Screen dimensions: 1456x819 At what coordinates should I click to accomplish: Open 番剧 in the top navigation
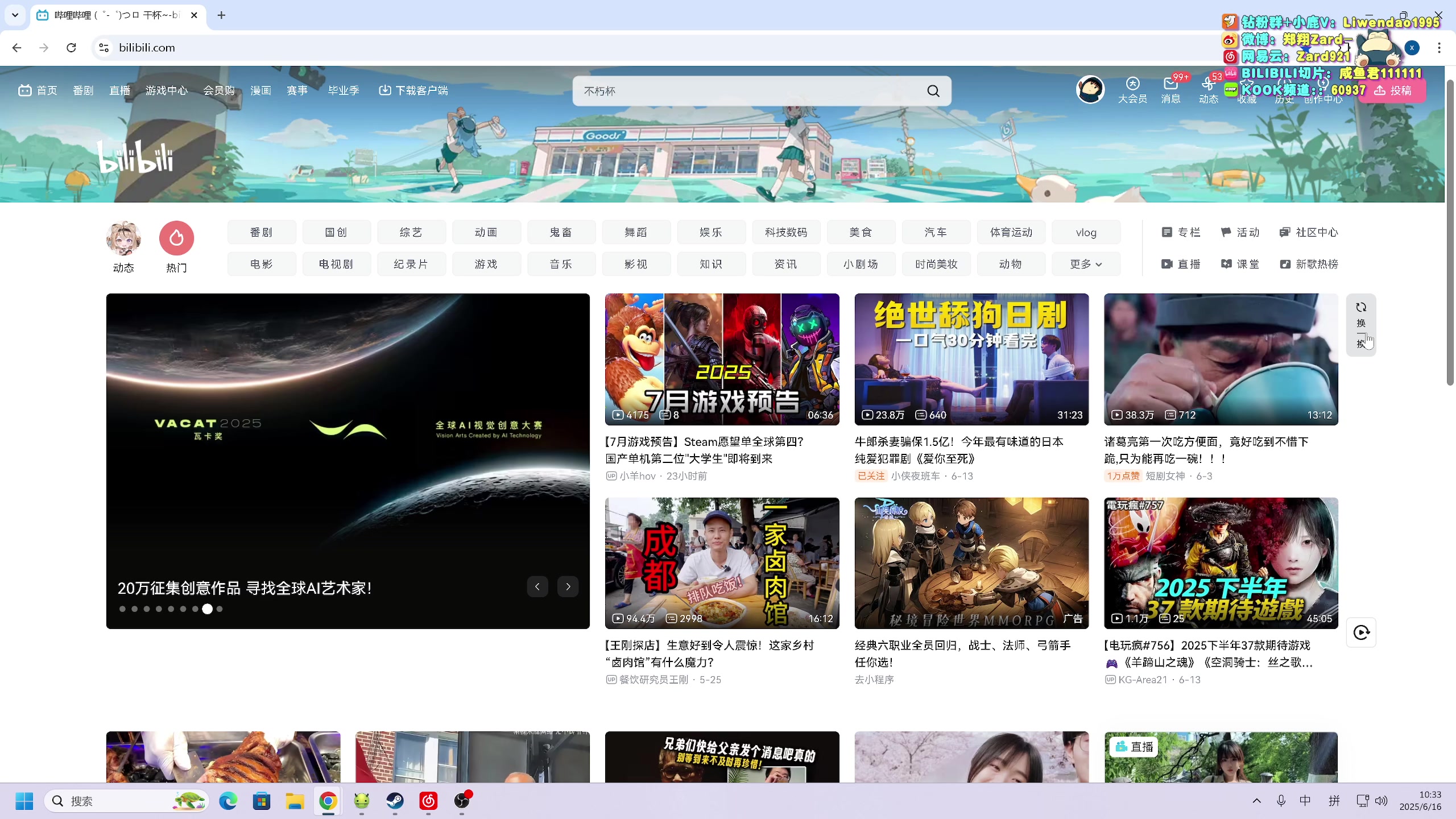(83, 90)
